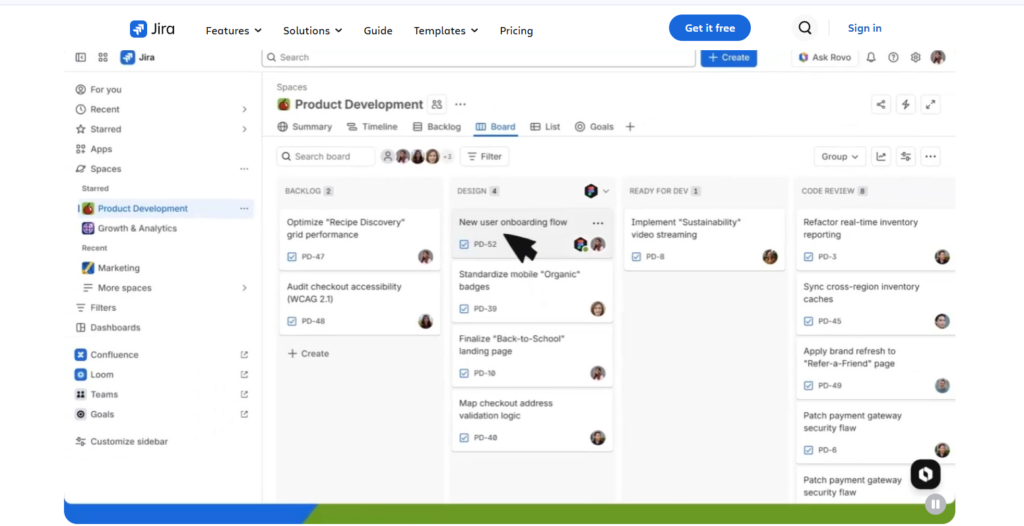Screen dimensions: 1024x526
Task: Open the board insights chart icon
Action: point(881,157)
